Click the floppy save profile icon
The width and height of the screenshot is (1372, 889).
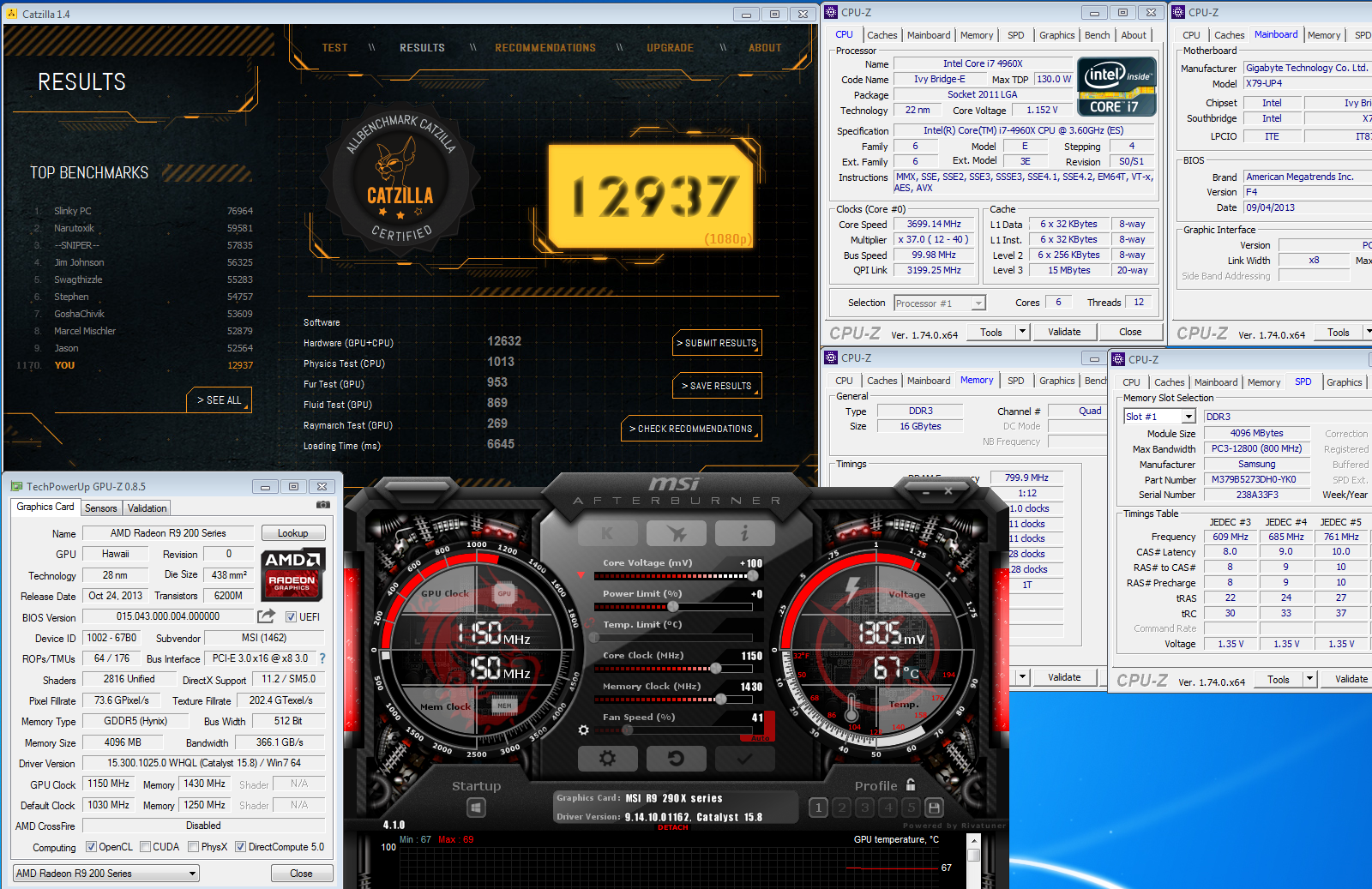click(935, 808)
